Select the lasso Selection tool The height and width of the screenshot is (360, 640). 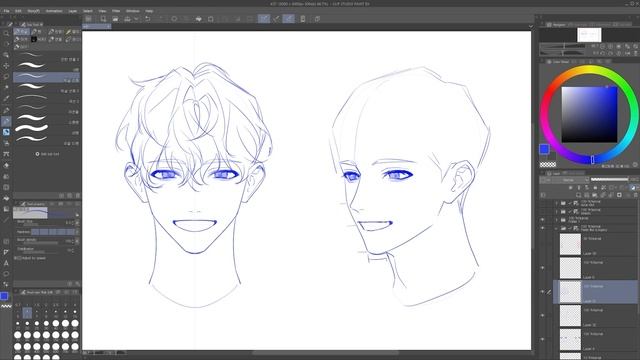pyautogui.click(x=6, y=76)
